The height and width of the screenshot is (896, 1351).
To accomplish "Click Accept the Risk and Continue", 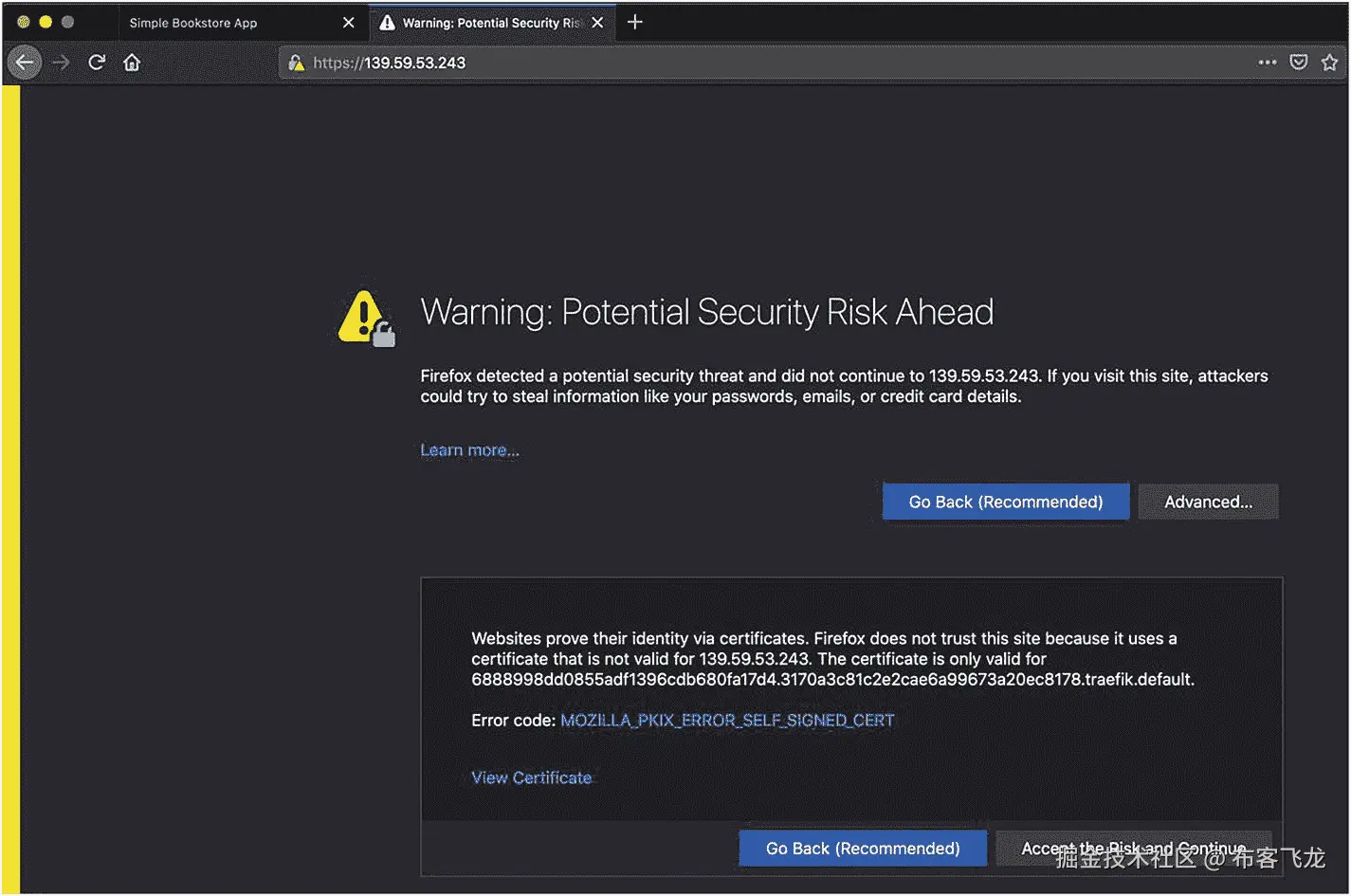I will point(1133,848).
